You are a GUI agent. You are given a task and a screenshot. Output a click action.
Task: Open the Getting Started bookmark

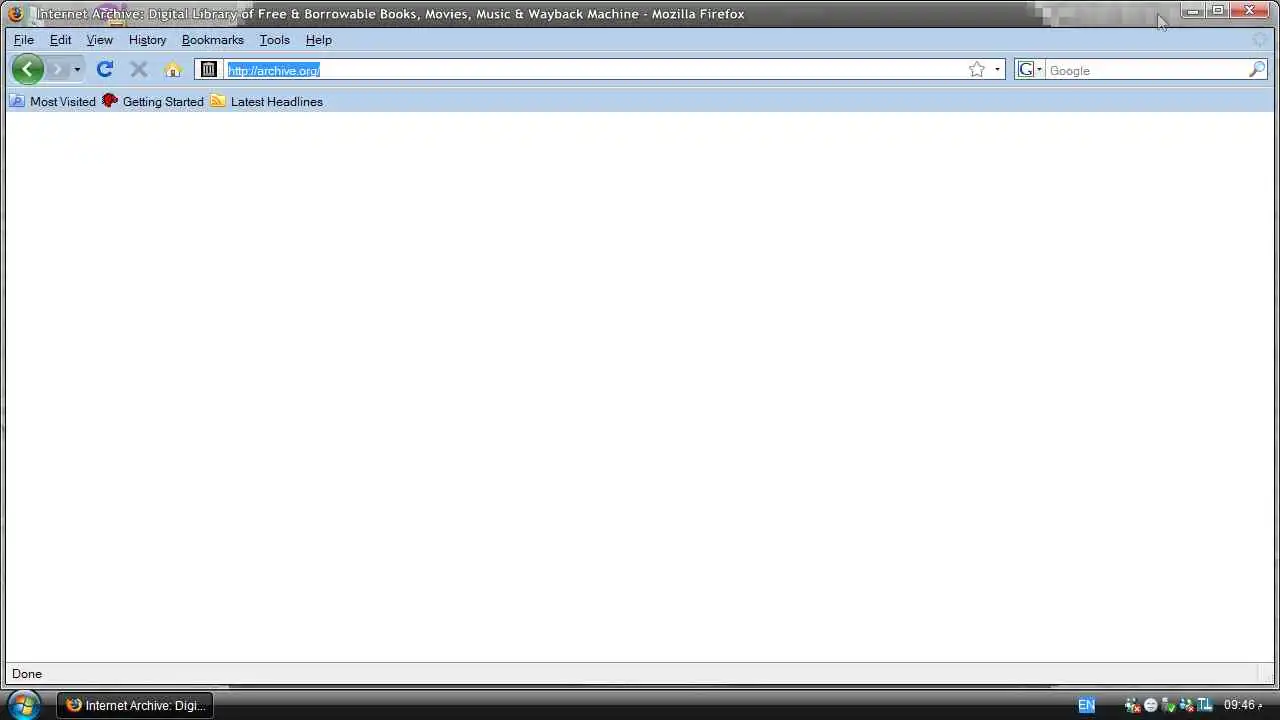153,101
